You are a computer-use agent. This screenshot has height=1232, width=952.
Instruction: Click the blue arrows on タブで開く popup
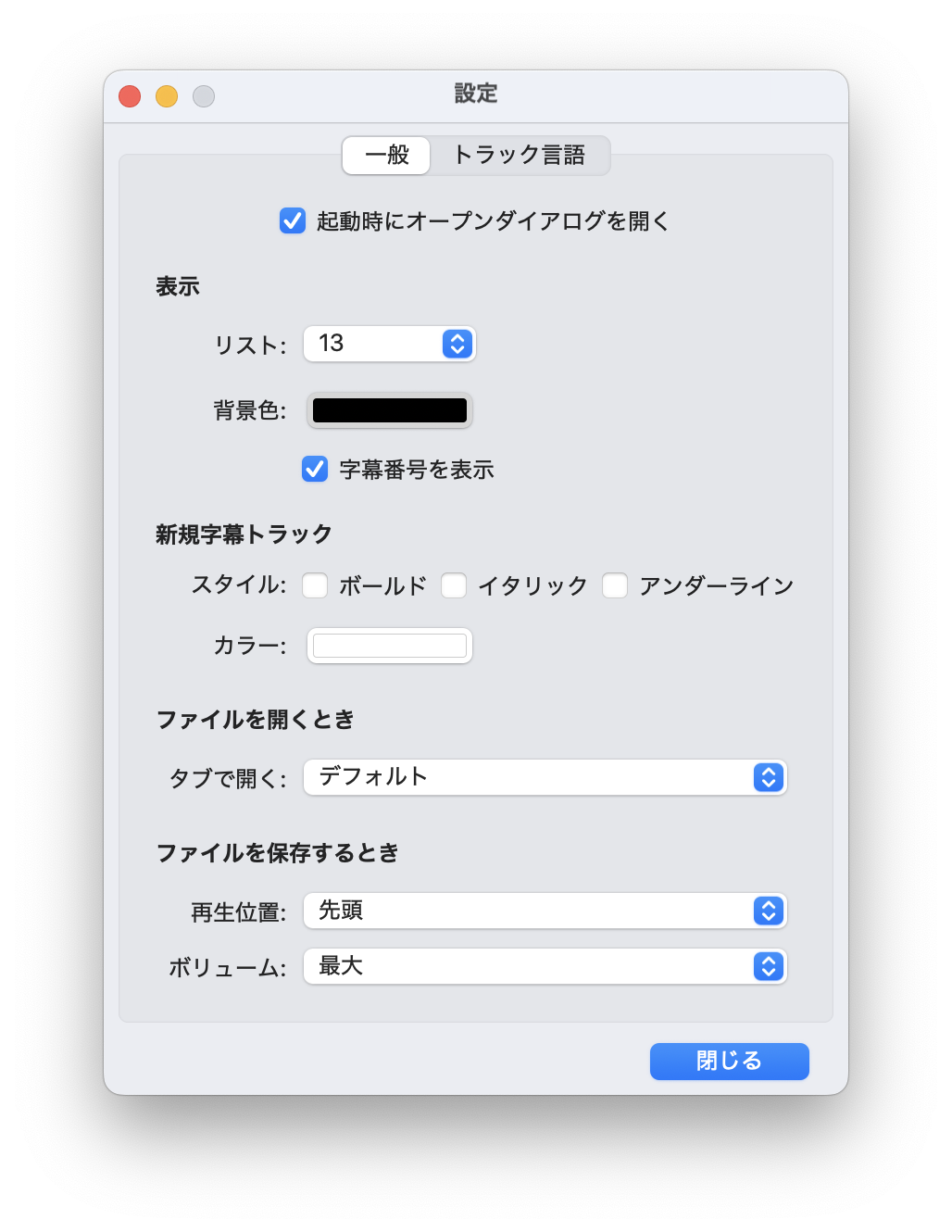[769, 777]
